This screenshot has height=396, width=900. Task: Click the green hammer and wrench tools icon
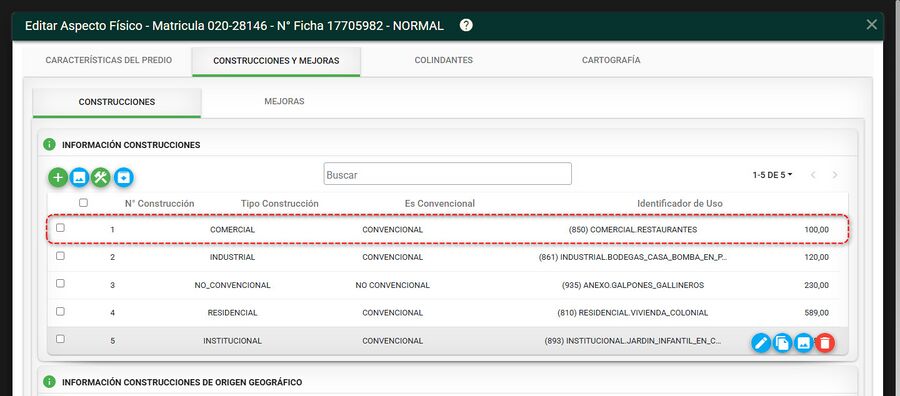point(101,177)
